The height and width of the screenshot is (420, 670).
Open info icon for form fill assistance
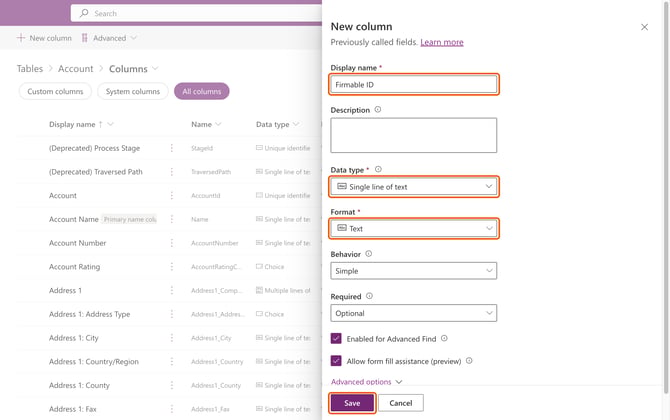[469, 361]
